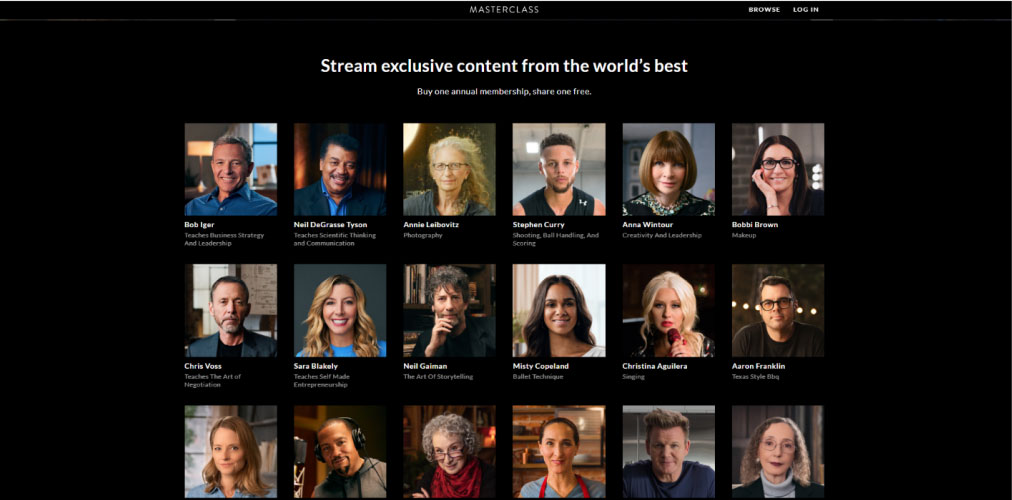Viewport: 1012px width, 500px height.
Task: Select the Shooting, Ball Handling class photo
Action: point(559,169)
